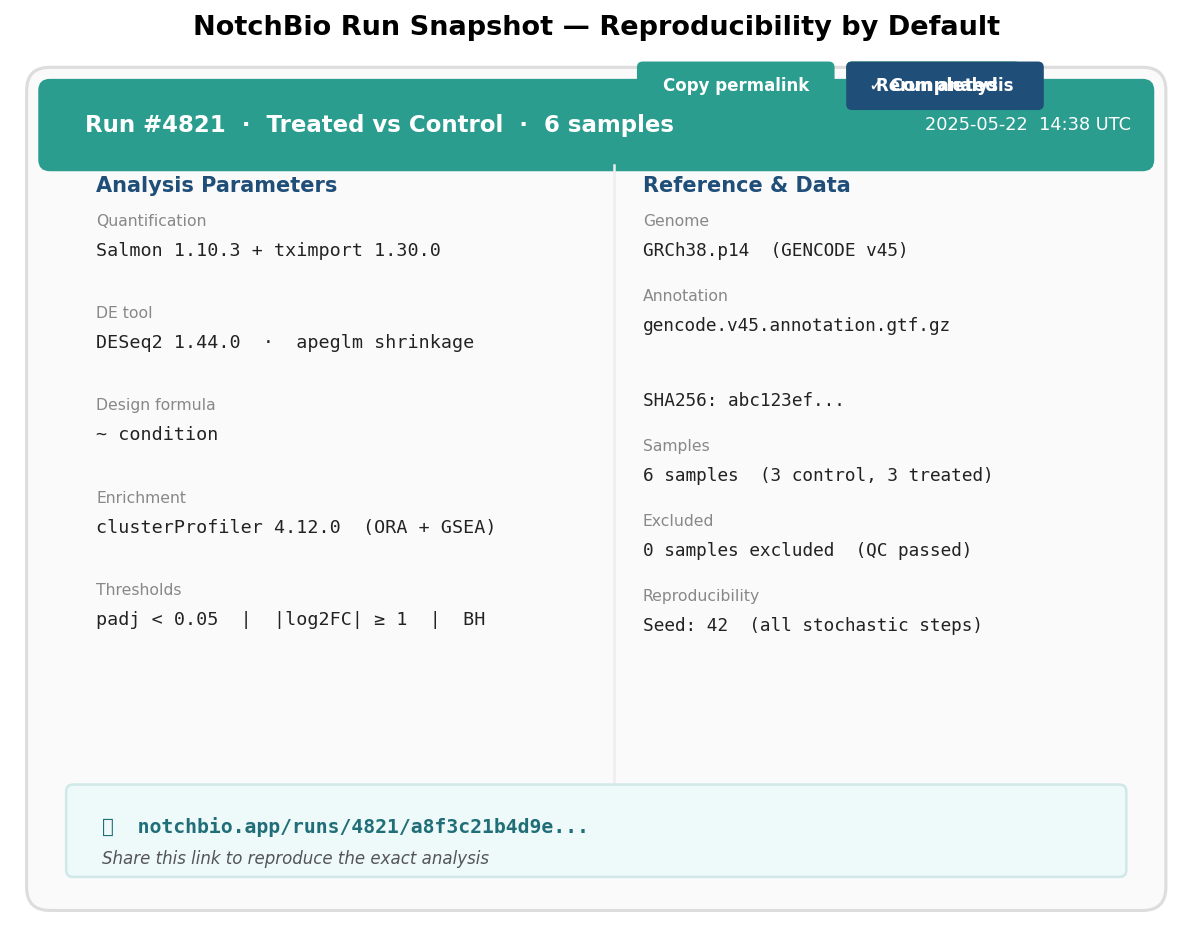Click the Quantification label

pos(151,220)
